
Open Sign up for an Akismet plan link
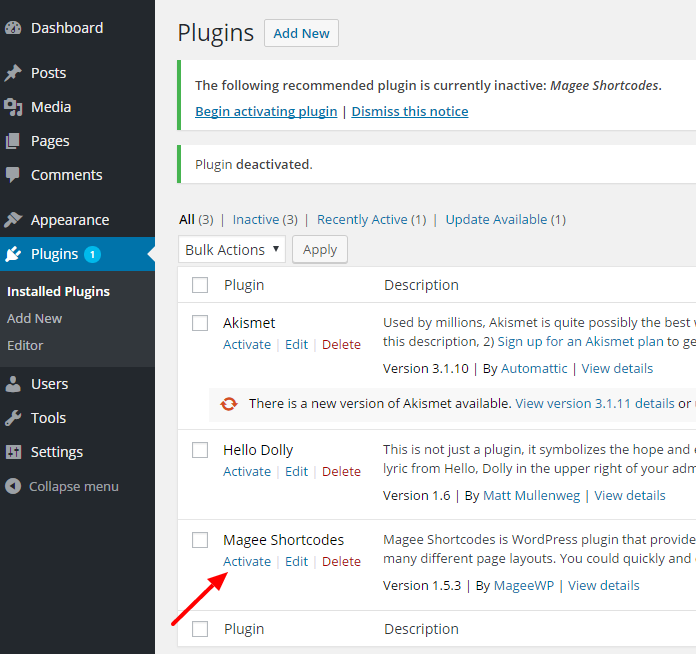(581, 341)
